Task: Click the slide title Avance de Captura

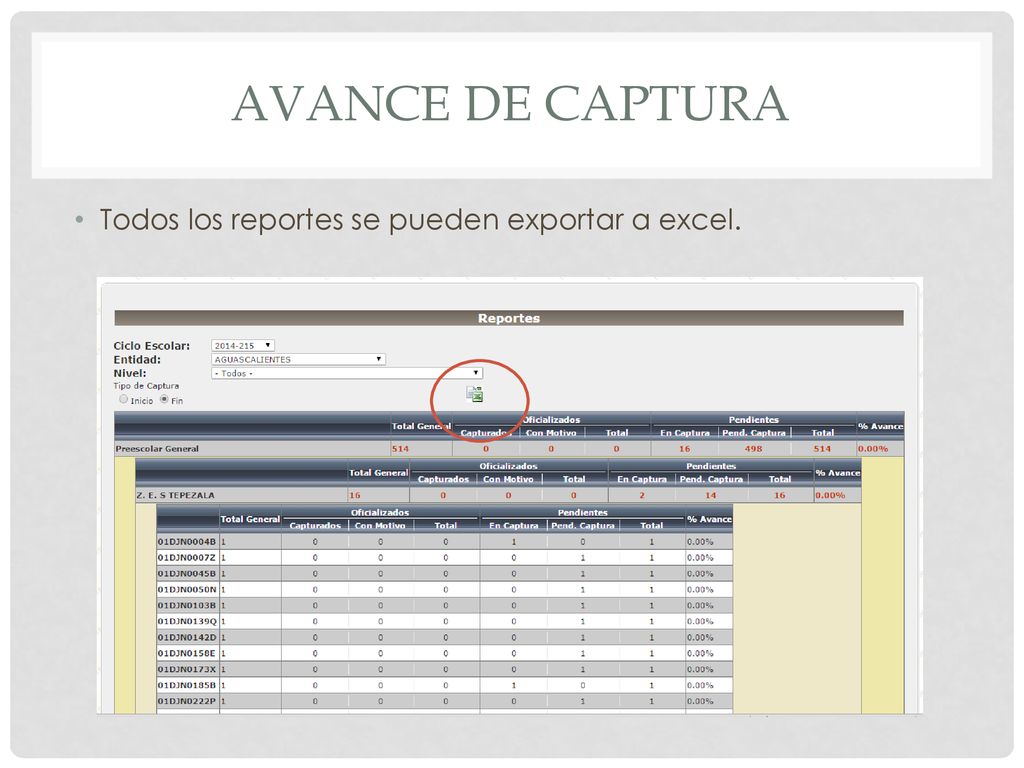Action: click(x=510, y=103)
